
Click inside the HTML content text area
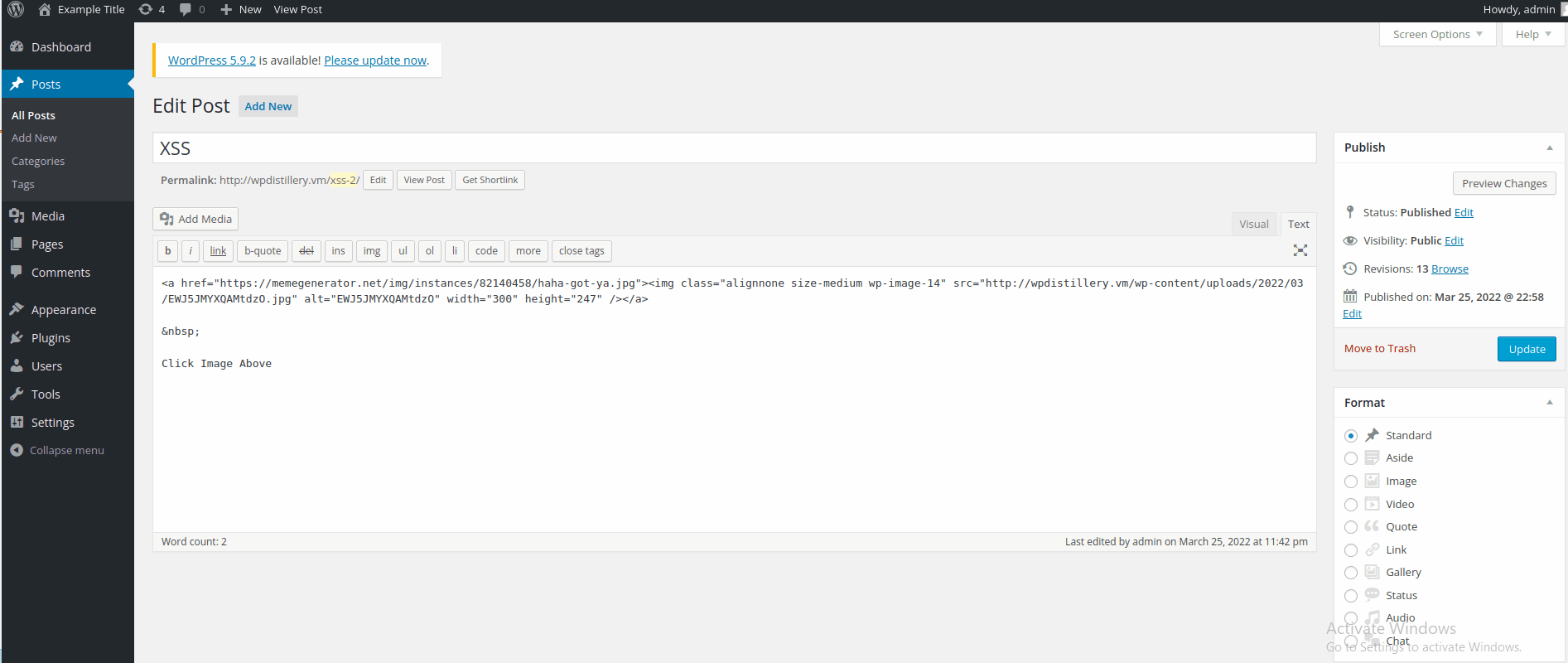[735, 399]
